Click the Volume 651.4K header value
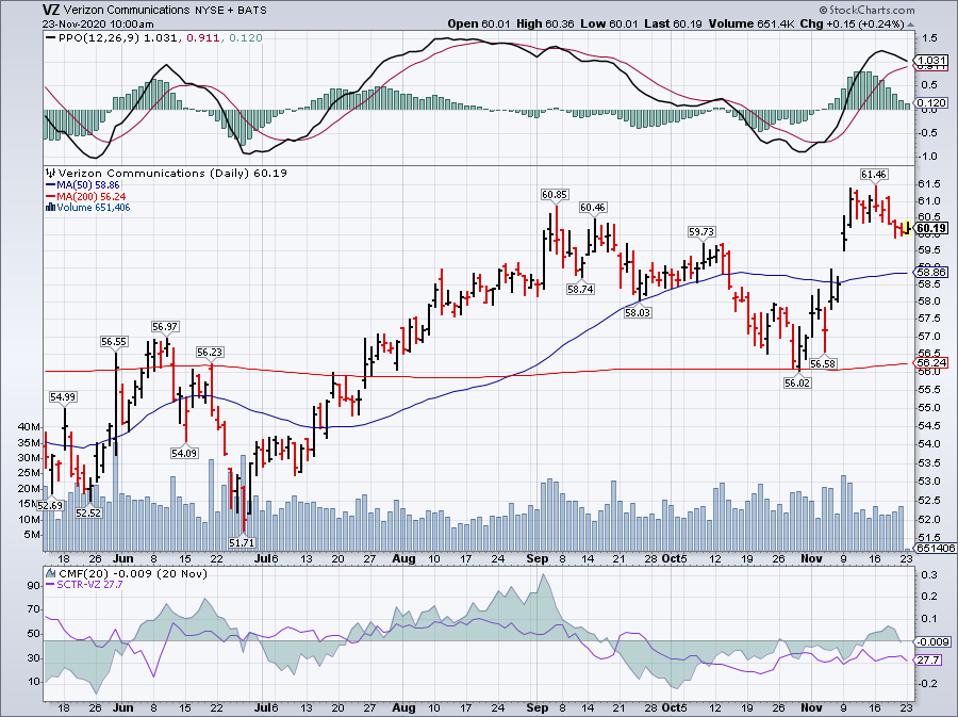958x717 pixels. [753, 24]
